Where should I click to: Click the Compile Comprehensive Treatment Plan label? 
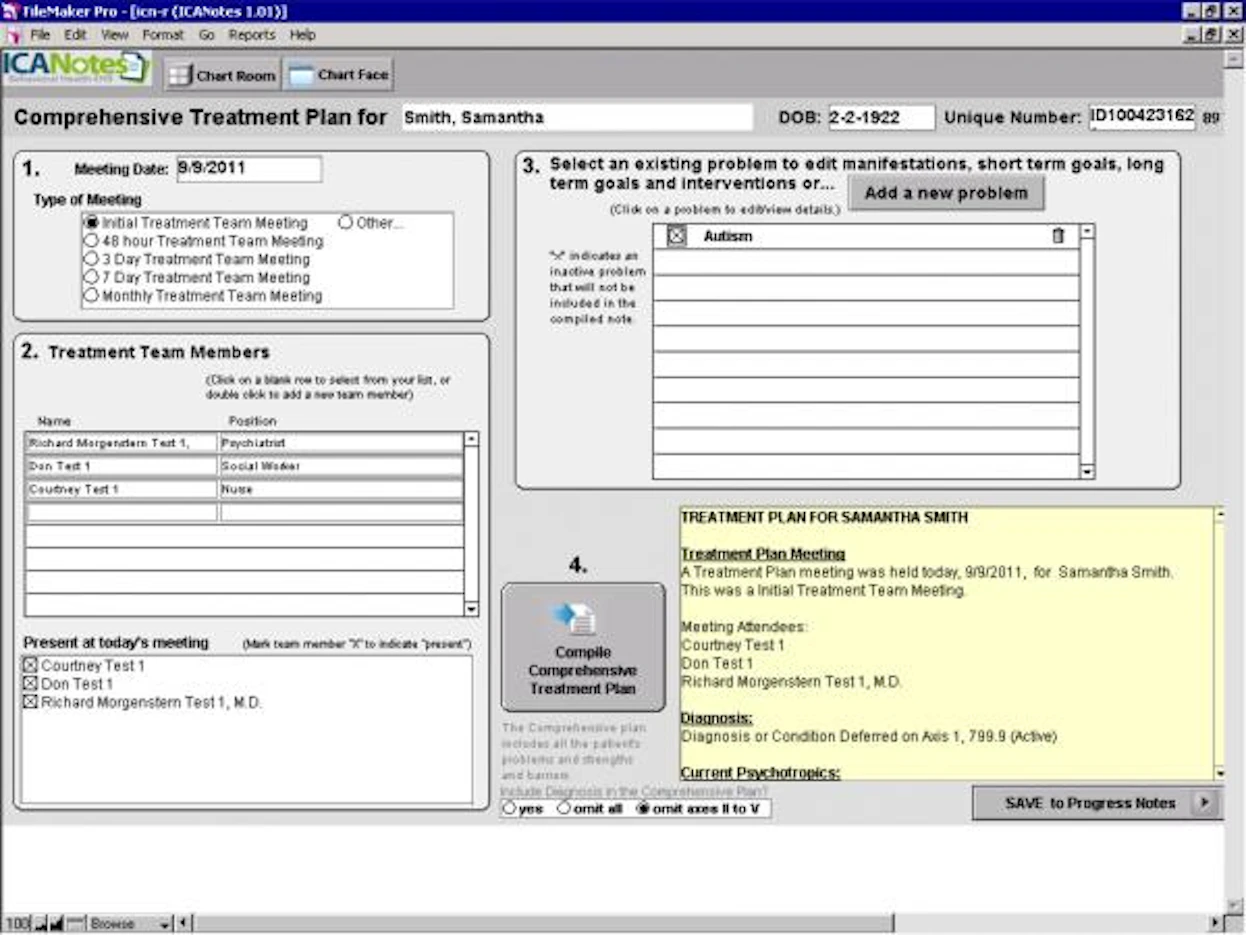click(x=583, y=670)
